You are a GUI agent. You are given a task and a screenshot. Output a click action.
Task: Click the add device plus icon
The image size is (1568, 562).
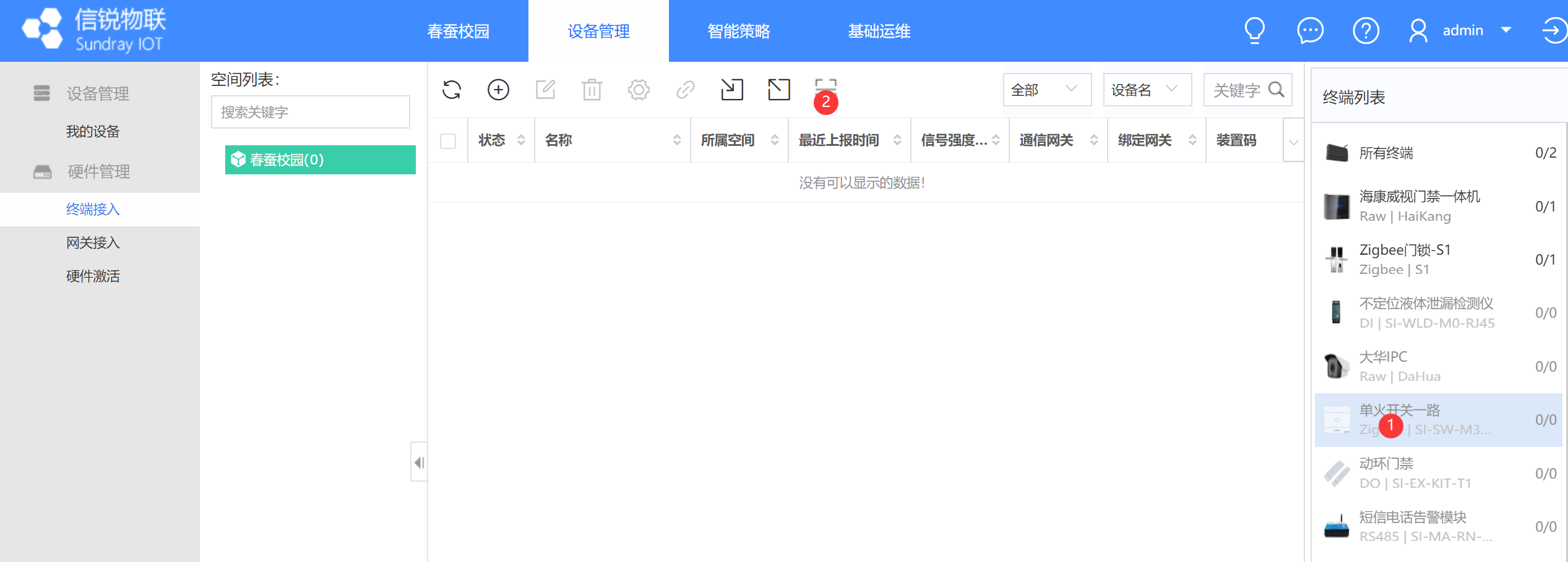[498, 90]
